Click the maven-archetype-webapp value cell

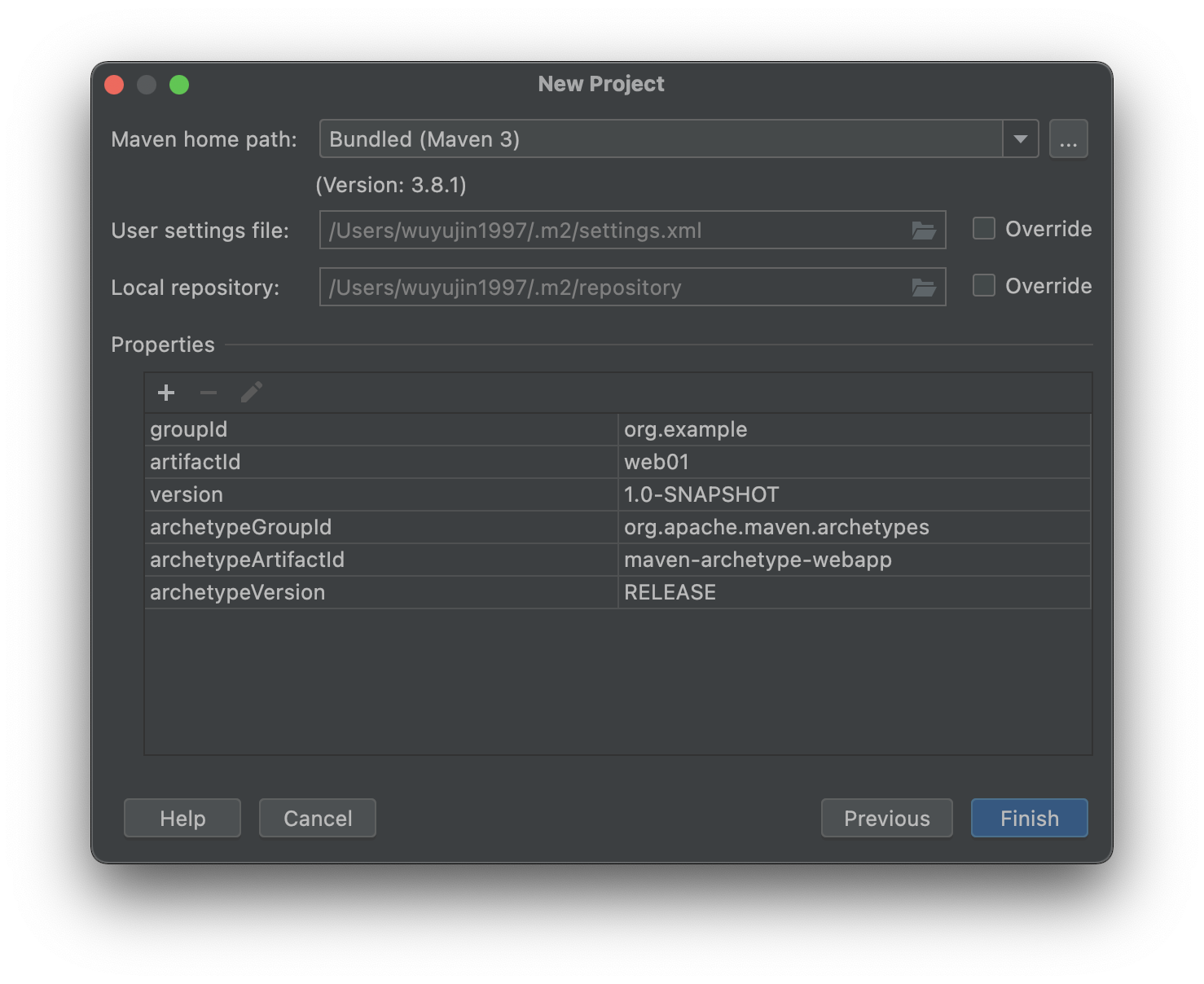(x=855, y=560)
